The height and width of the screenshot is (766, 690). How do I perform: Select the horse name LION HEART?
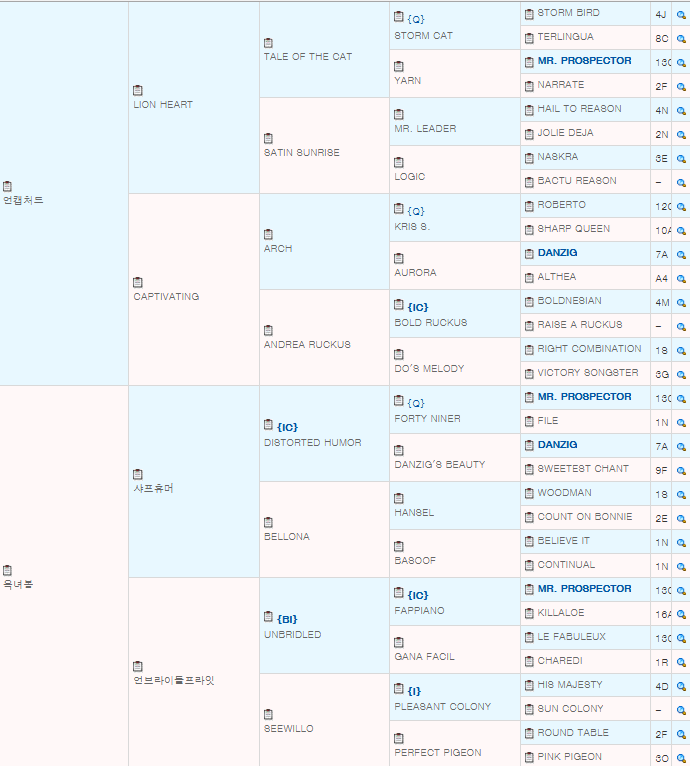coord(163,105)
